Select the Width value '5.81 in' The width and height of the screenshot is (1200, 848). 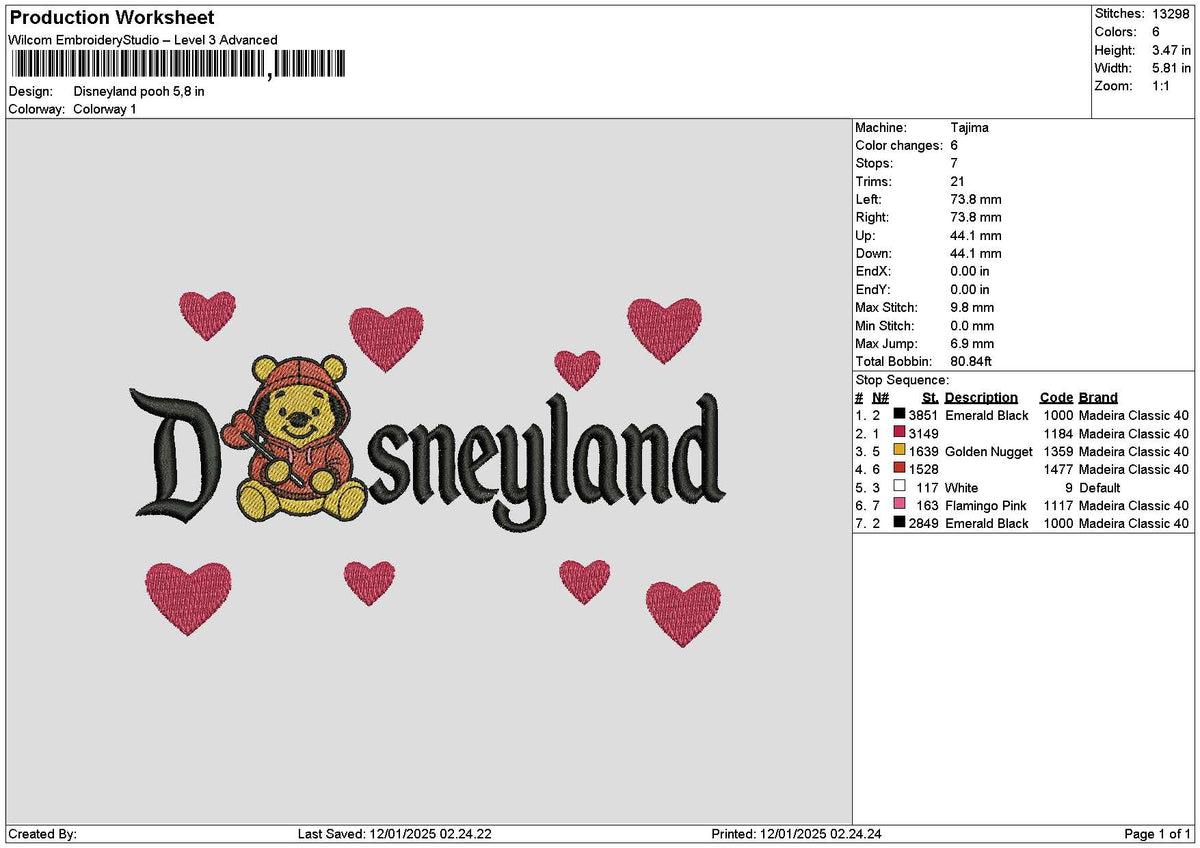pyautogui.click(x=1171, y=68)
